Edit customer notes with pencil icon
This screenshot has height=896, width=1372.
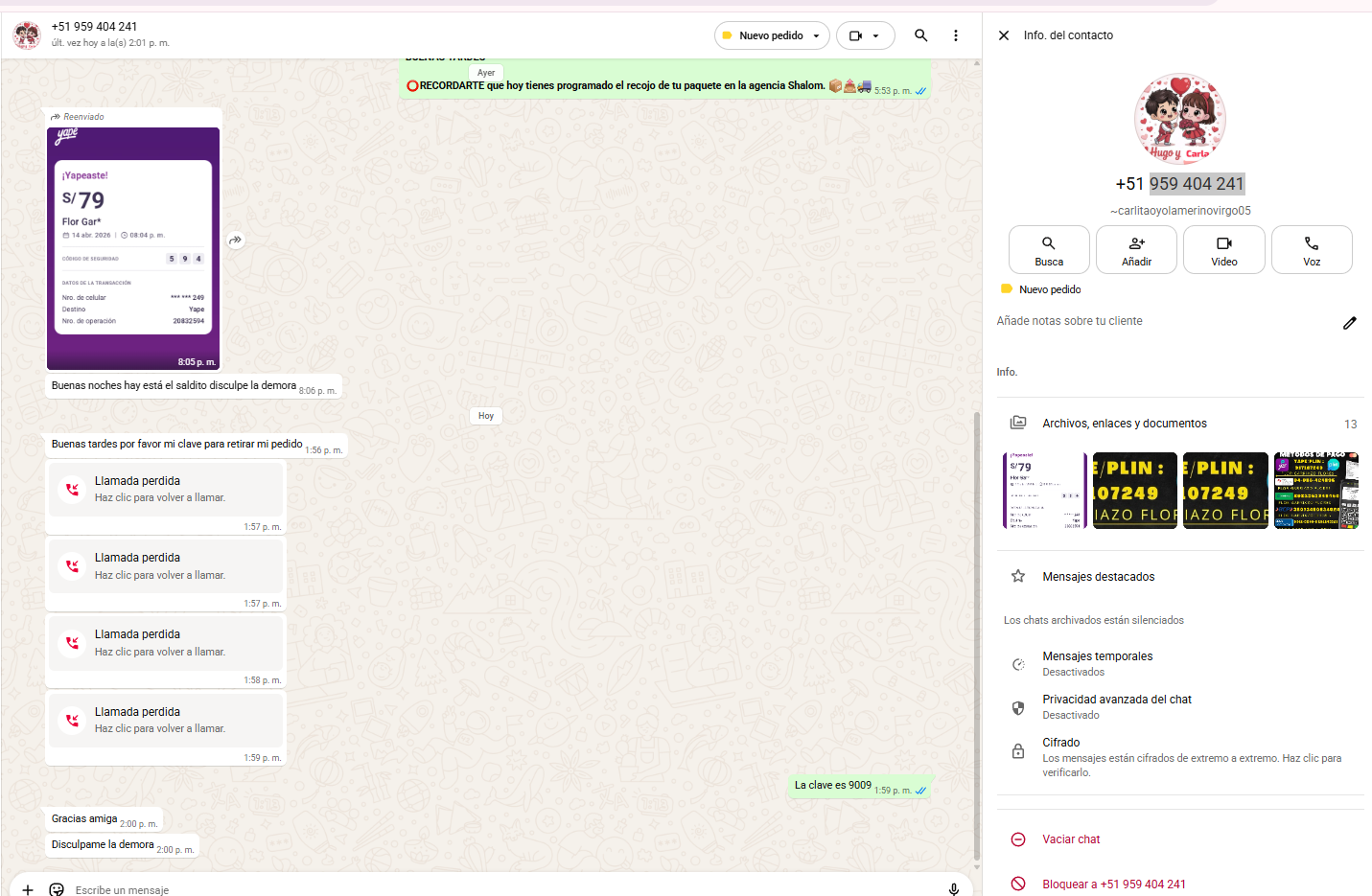click(x=1349, y=323)
